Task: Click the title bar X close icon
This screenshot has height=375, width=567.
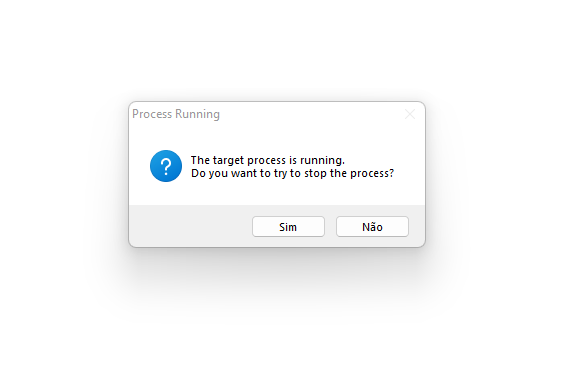Action: tap(410, 114)
